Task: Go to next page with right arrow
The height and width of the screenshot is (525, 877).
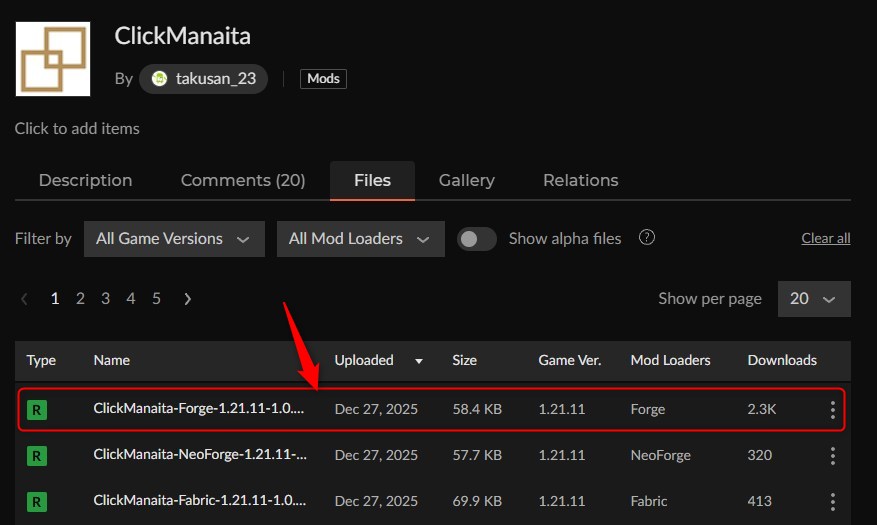Action: point(187,298)
